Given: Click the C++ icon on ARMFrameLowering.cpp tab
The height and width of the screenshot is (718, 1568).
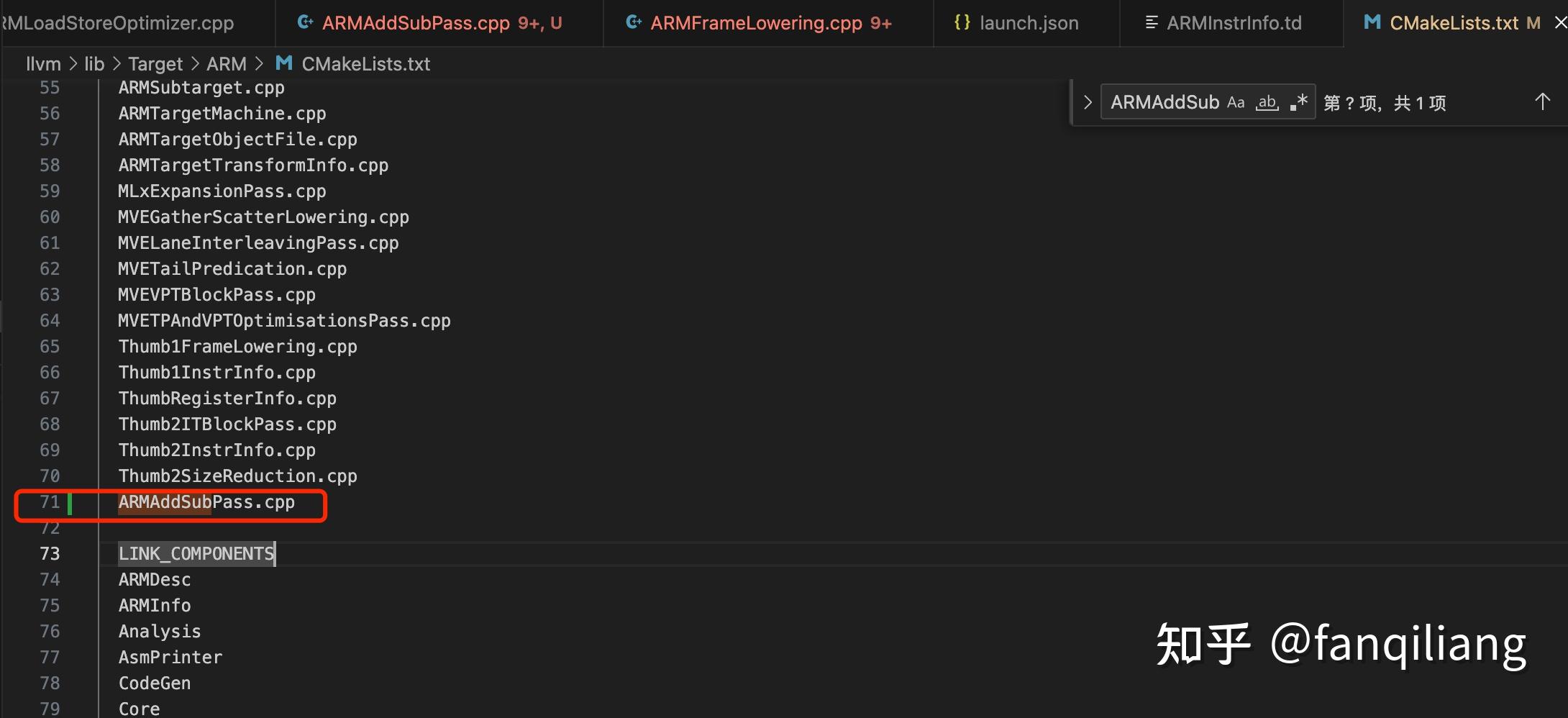Looking at the screenshot, I should (x=634, y=23).
